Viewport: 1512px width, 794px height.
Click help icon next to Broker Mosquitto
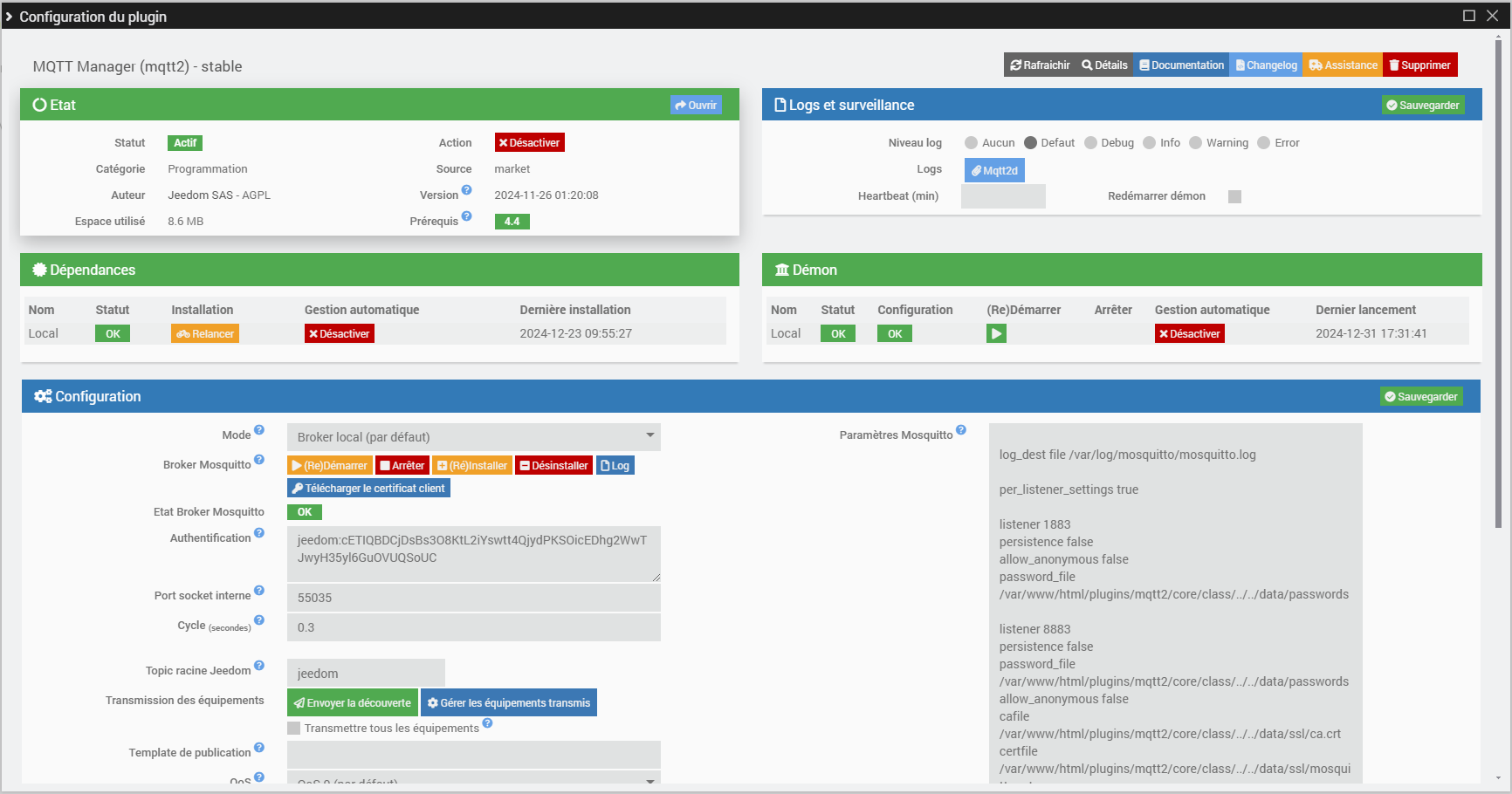259,460
